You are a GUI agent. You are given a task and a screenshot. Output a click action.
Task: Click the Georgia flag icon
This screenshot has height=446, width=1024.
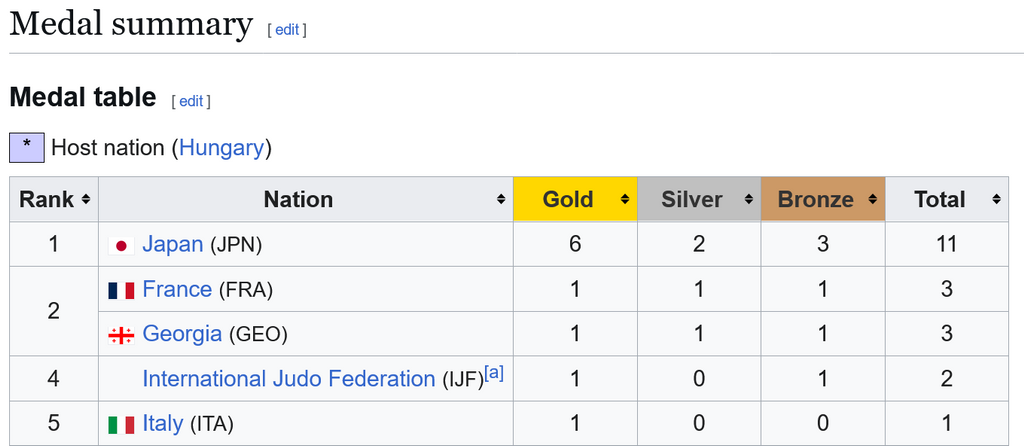[121, 336]
